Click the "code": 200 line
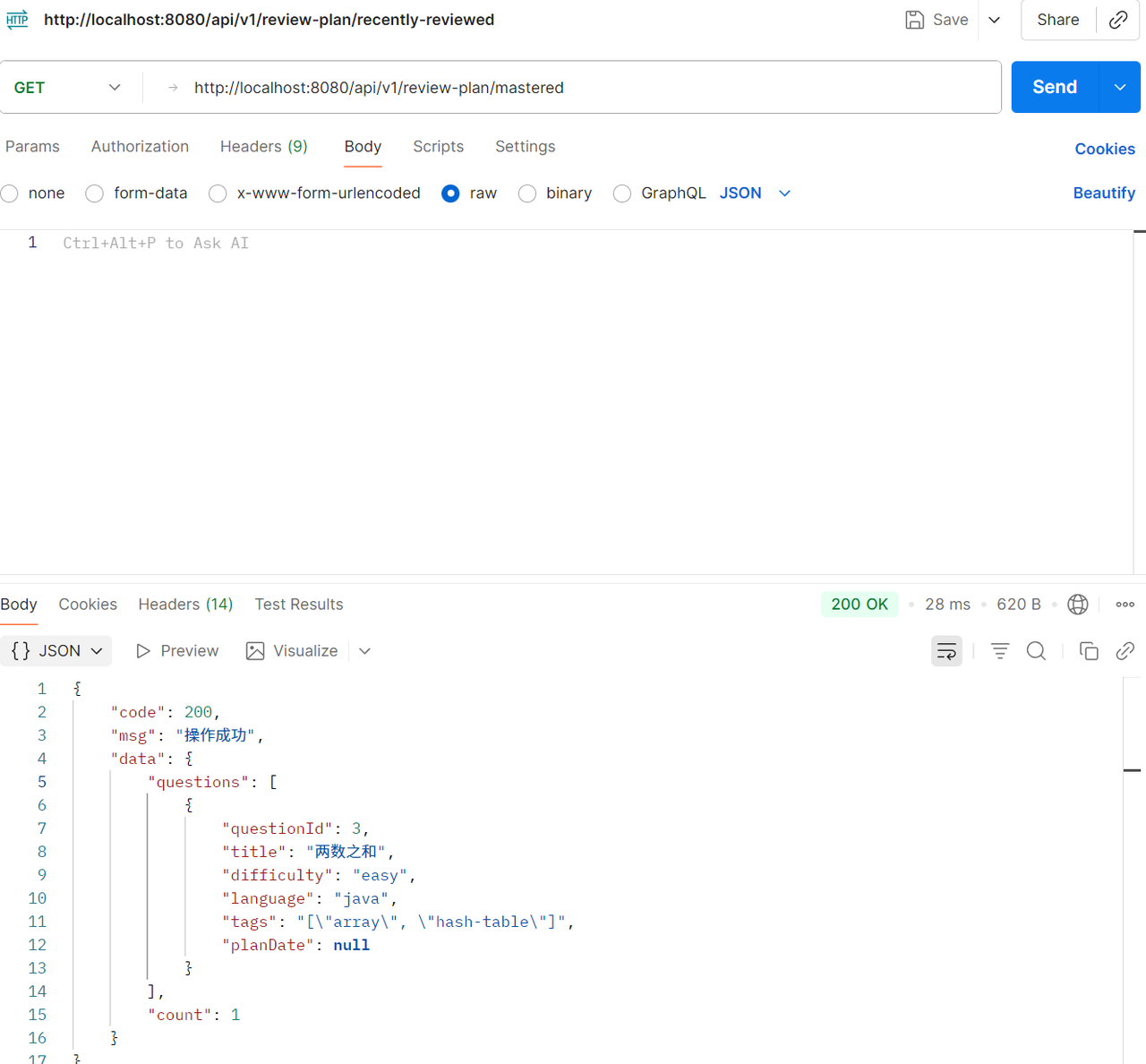 pos(165,712)
